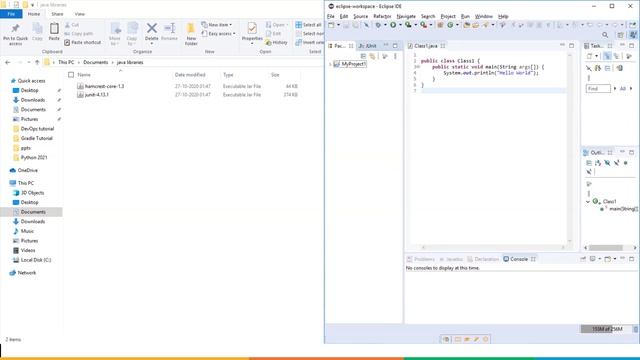
Task: Switch to the Problems tab
Action: (x=421, y=259)
